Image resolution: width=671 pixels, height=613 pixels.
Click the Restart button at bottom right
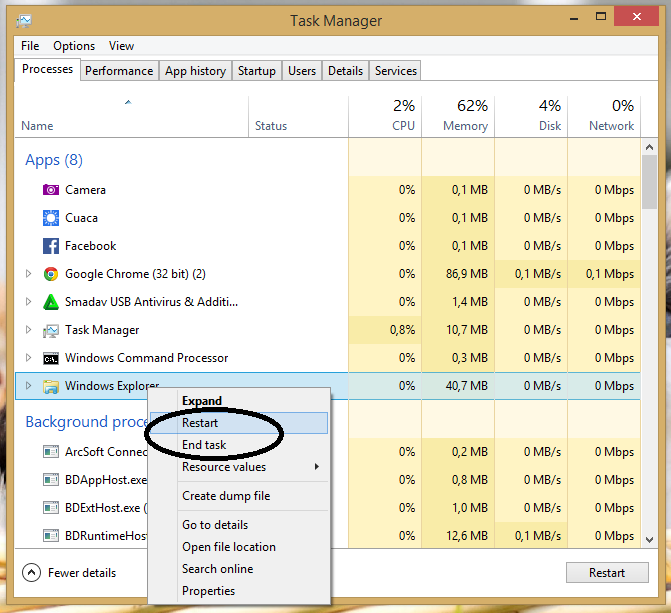click(607, 573)
